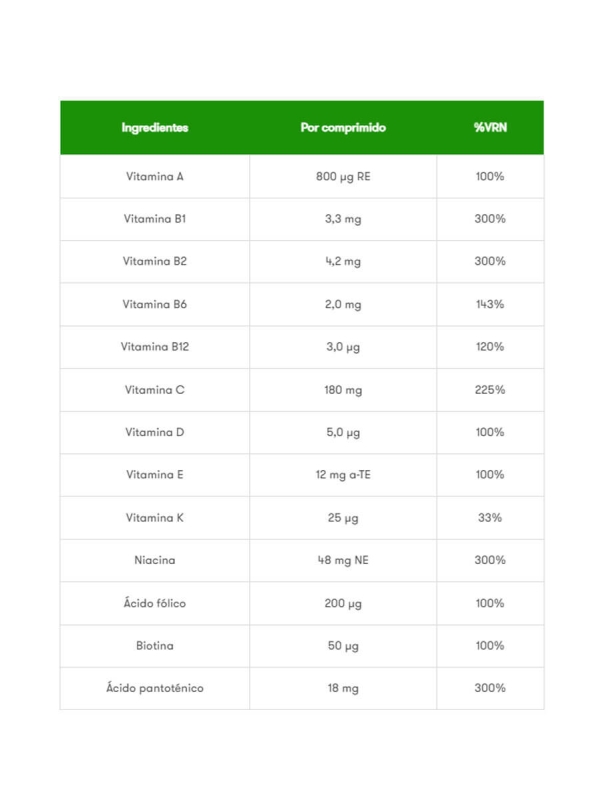Click the Ingredientes column header

154,128
